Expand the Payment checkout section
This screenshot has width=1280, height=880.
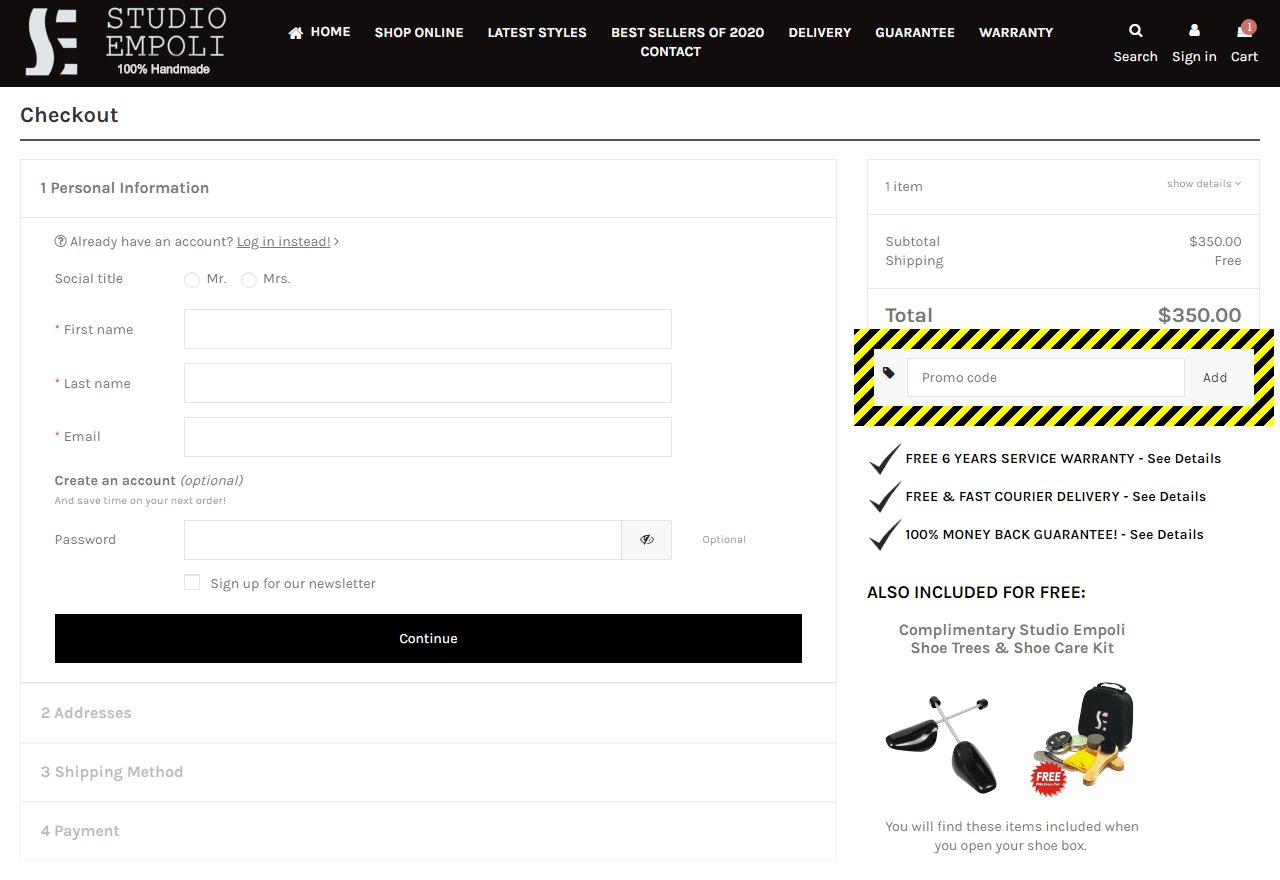[x=80, y=831]
